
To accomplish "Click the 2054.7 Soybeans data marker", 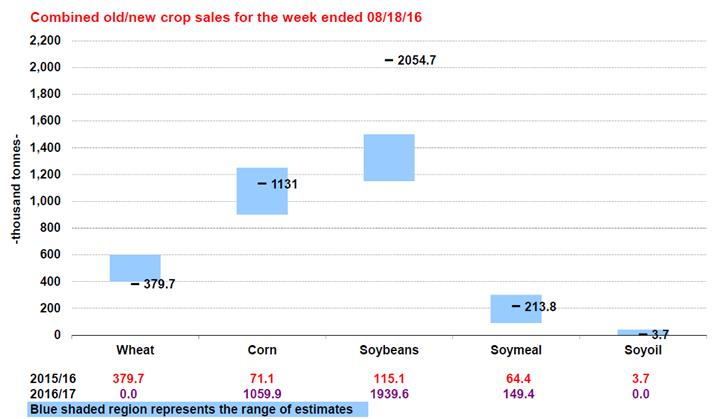I will coord(389,61).
